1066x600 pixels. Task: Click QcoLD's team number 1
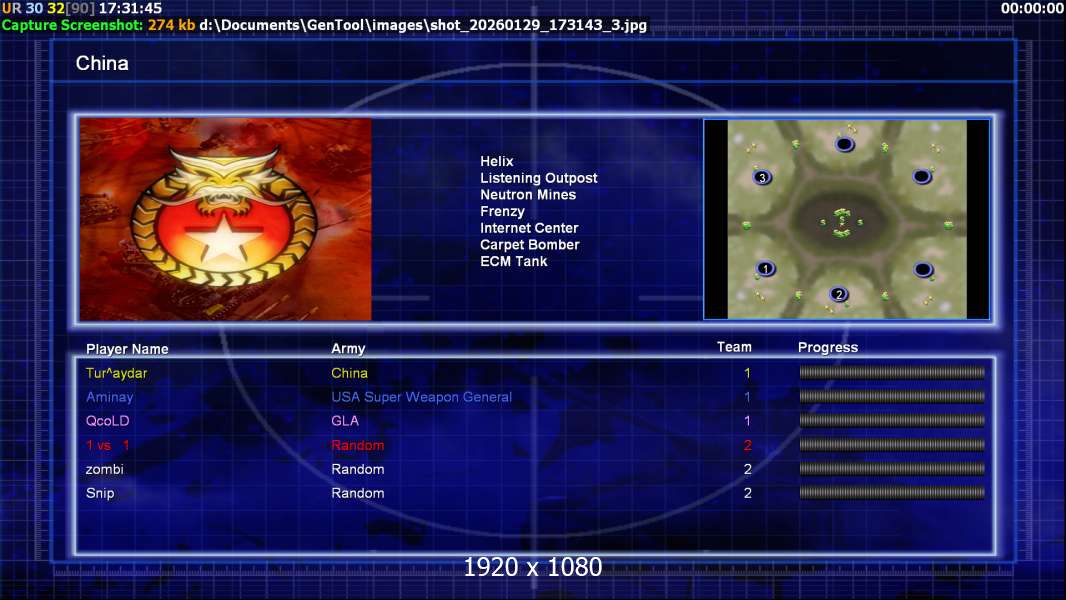tap(747, 421)
